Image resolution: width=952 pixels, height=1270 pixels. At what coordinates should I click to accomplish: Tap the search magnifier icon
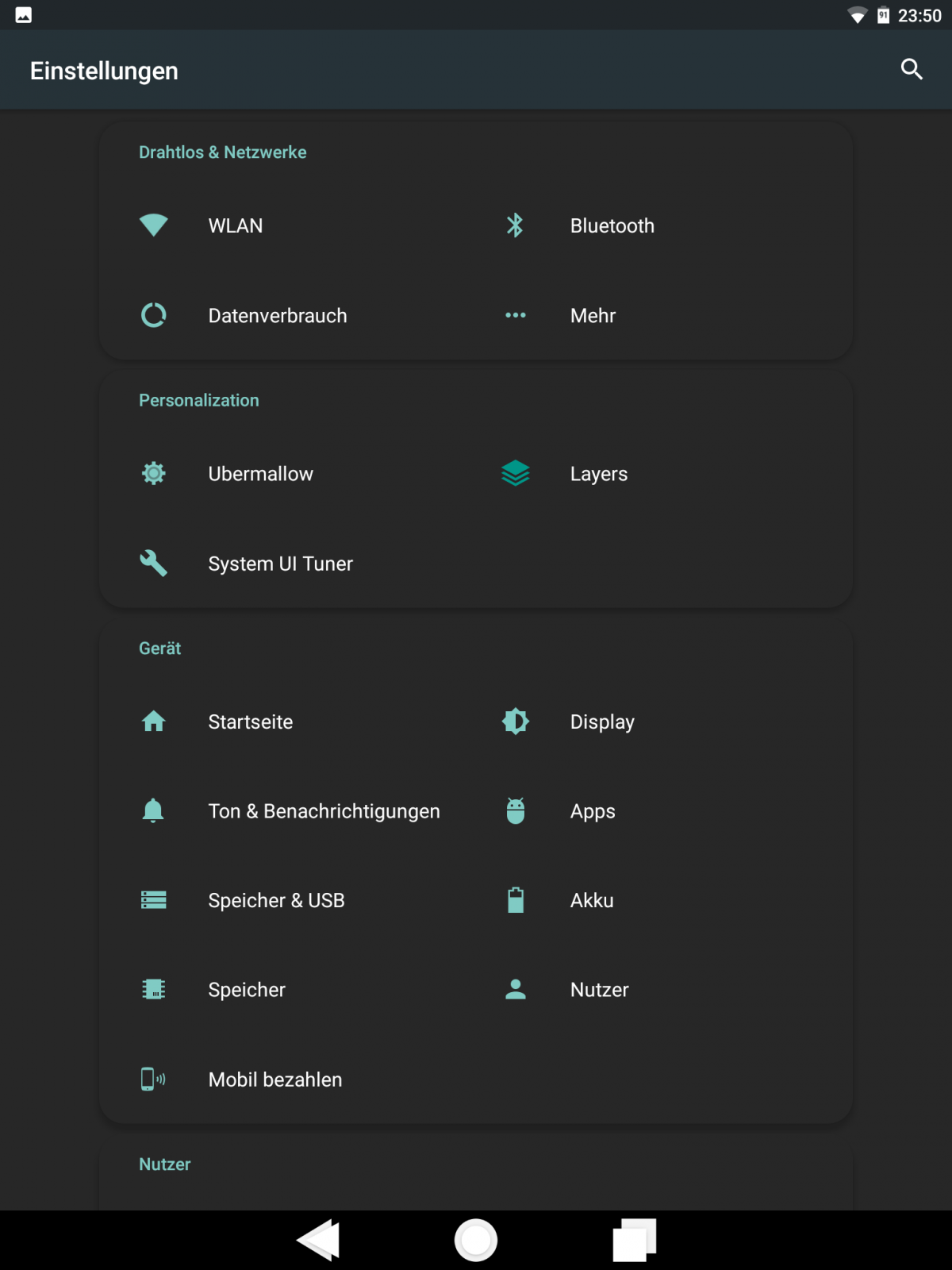coord(912,70)
